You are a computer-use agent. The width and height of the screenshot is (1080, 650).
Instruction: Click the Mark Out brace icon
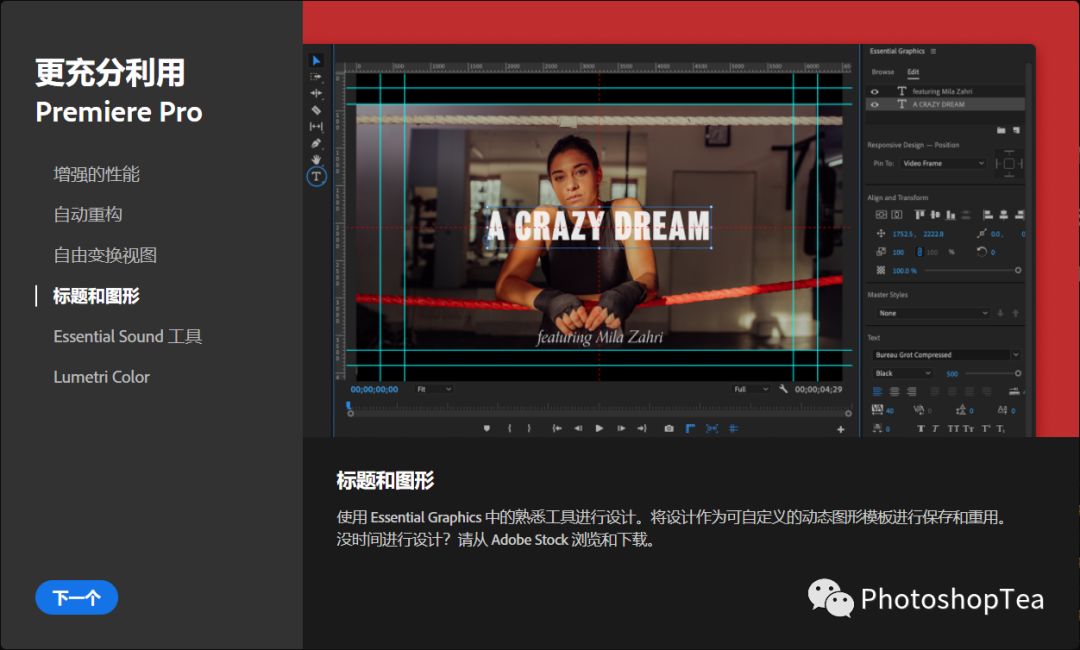pyautogui.click(x=529, y=428)
